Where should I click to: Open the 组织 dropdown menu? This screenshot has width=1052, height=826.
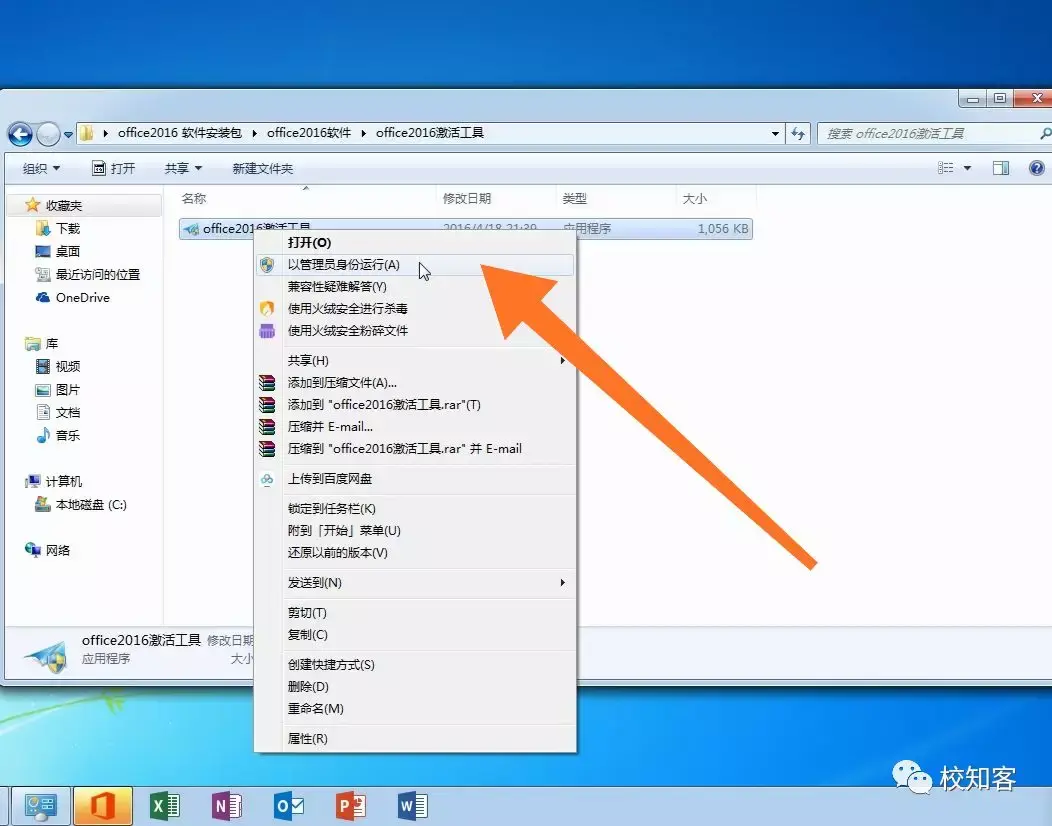(x=41, y=168)
